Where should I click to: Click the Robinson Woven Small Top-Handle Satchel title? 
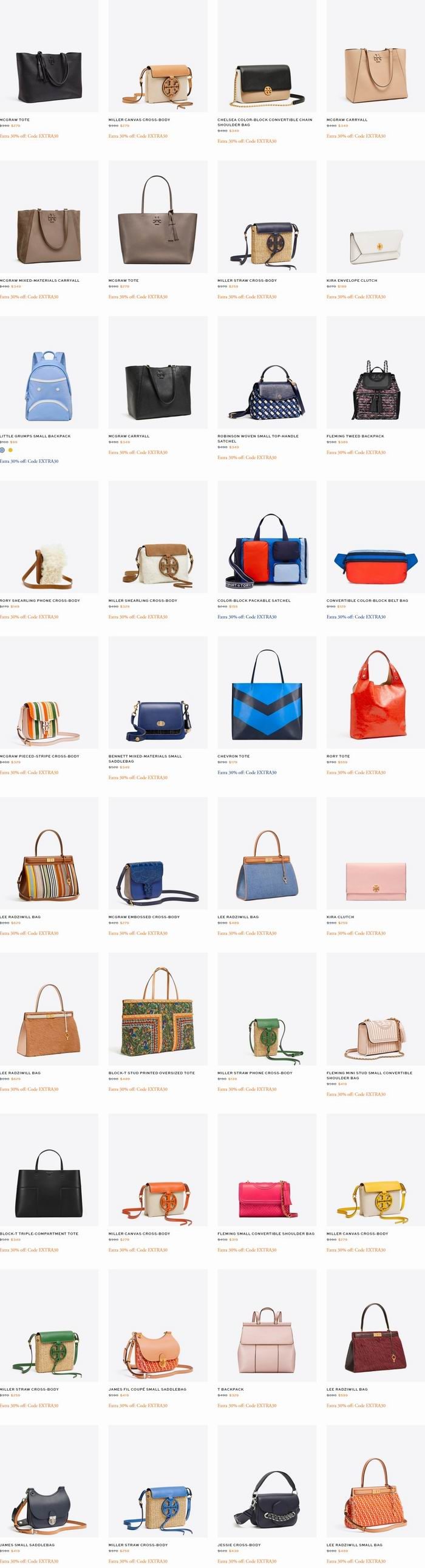tap(257, 439)
